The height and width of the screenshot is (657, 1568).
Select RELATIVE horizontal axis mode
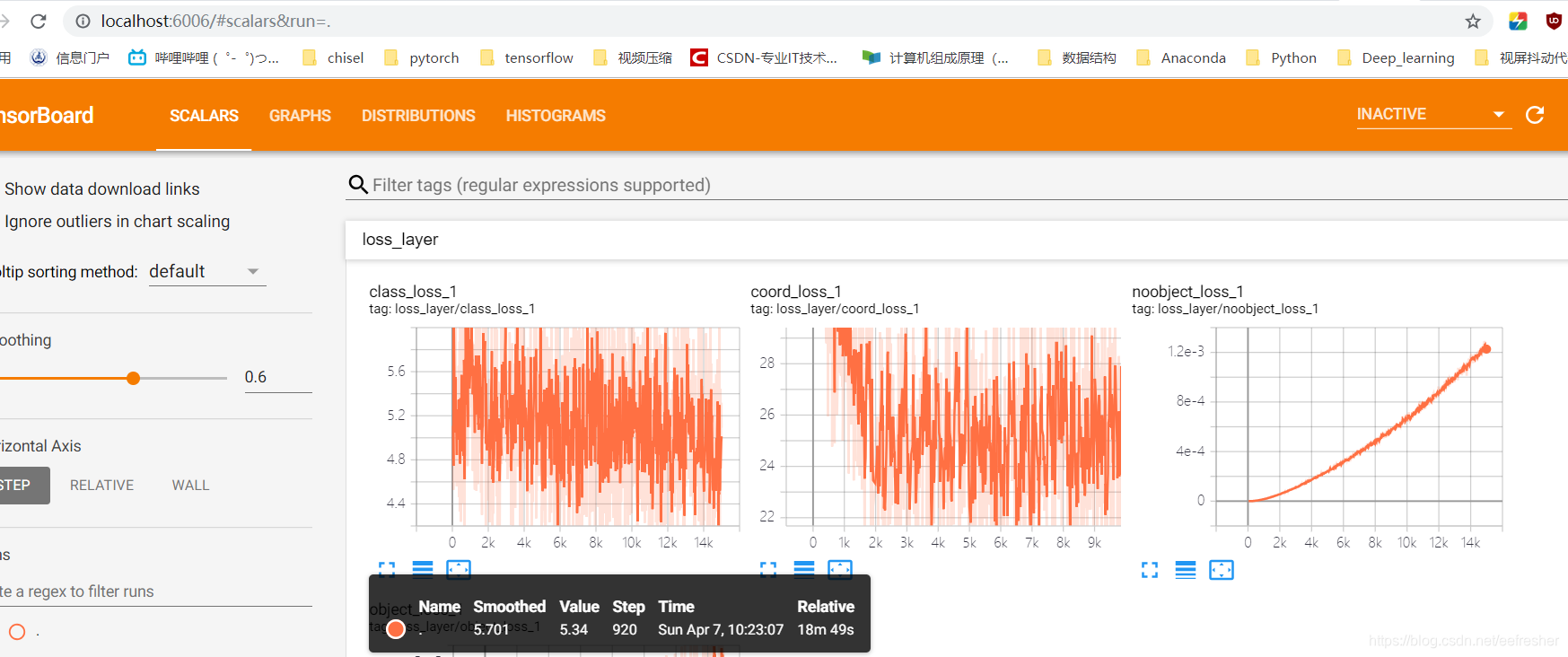tap(101, 485)
